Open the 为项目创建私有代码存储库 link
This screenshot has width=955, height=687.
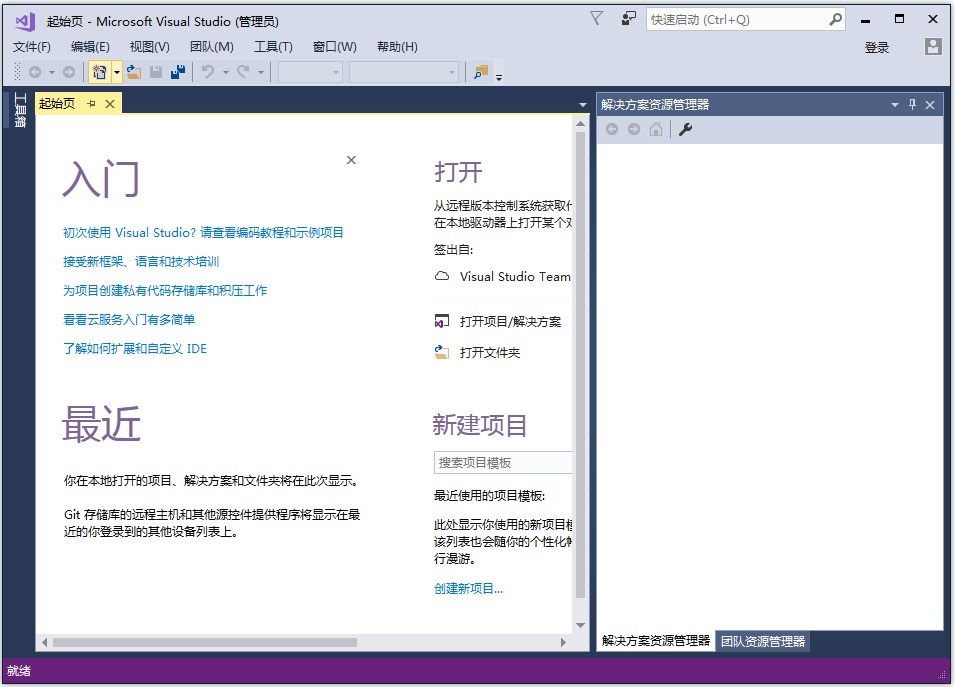point(165,291)
